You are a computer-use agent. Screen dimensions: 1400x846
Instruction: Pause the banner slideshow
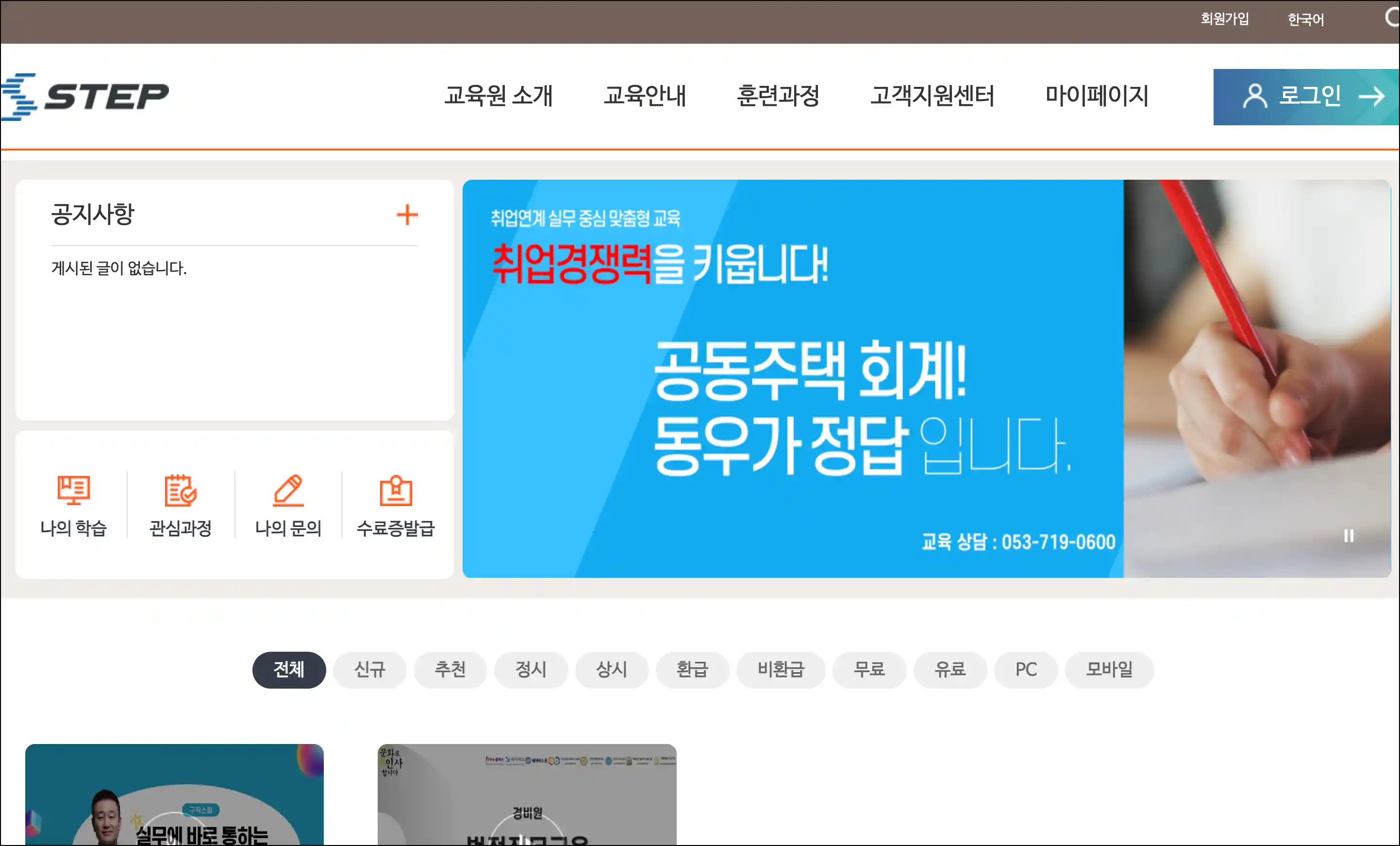1348,536
